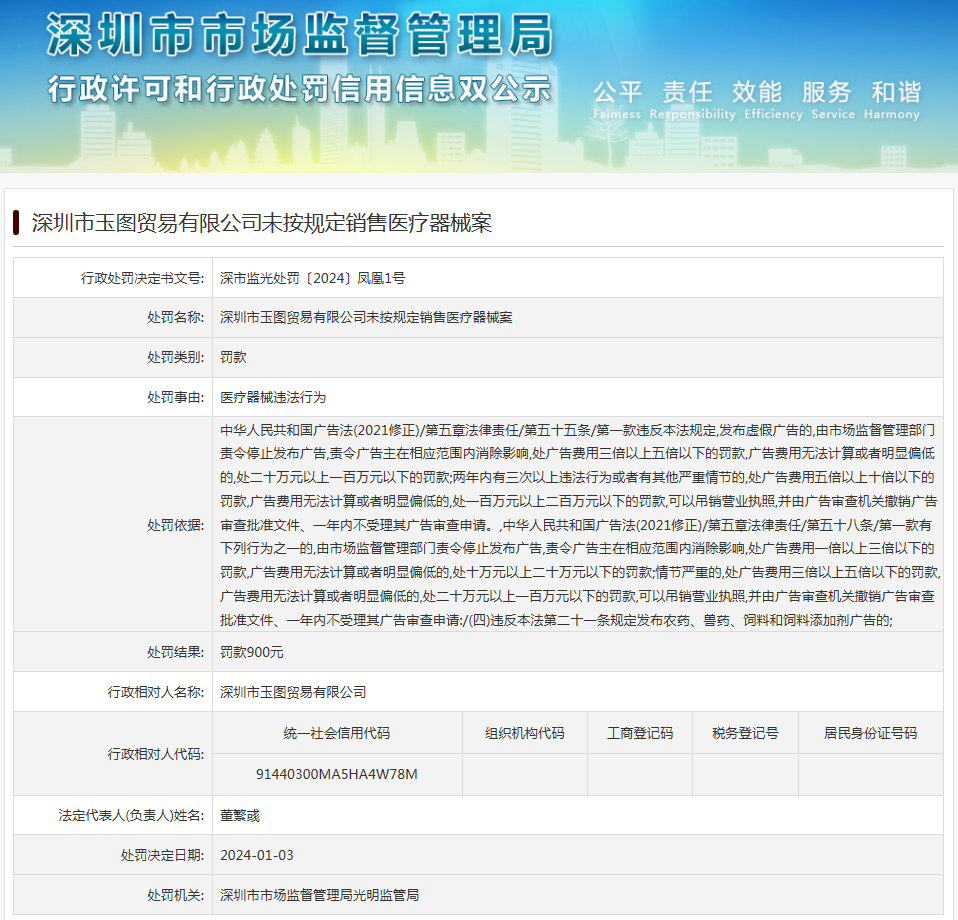Image resolution: width=958 pixels, height=920 pixels.
Task: Click the page heading 深圳市玉图贸易有限公司未按规定销售医疗器械案
Action: [x=261, y=223]
